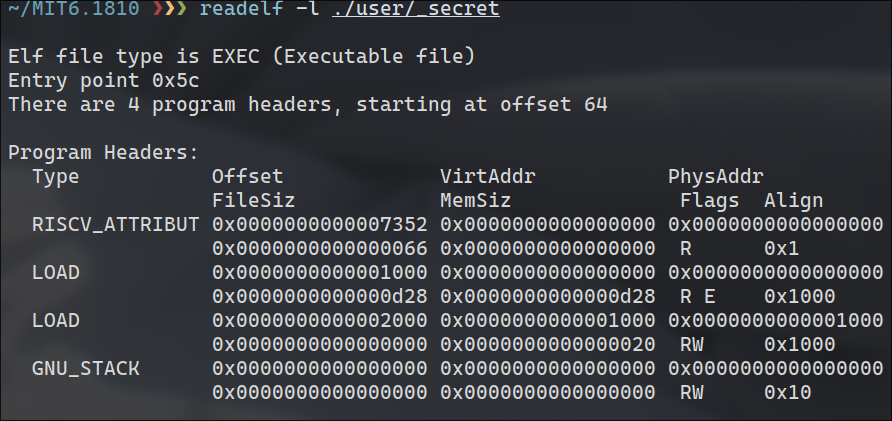Select the Elf file type EXEC line
Viewport: 892px width, 421px height.
[241, 54]
